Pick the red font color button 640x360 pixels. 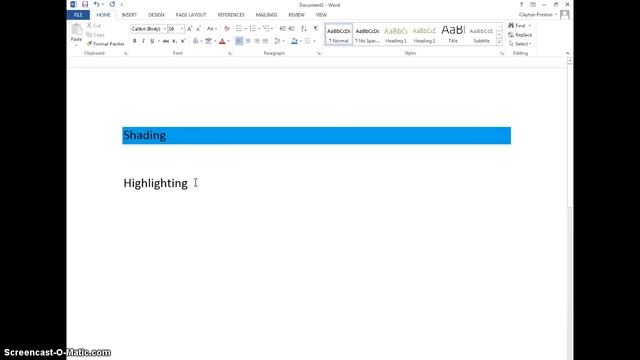click(x=222, y=41)
